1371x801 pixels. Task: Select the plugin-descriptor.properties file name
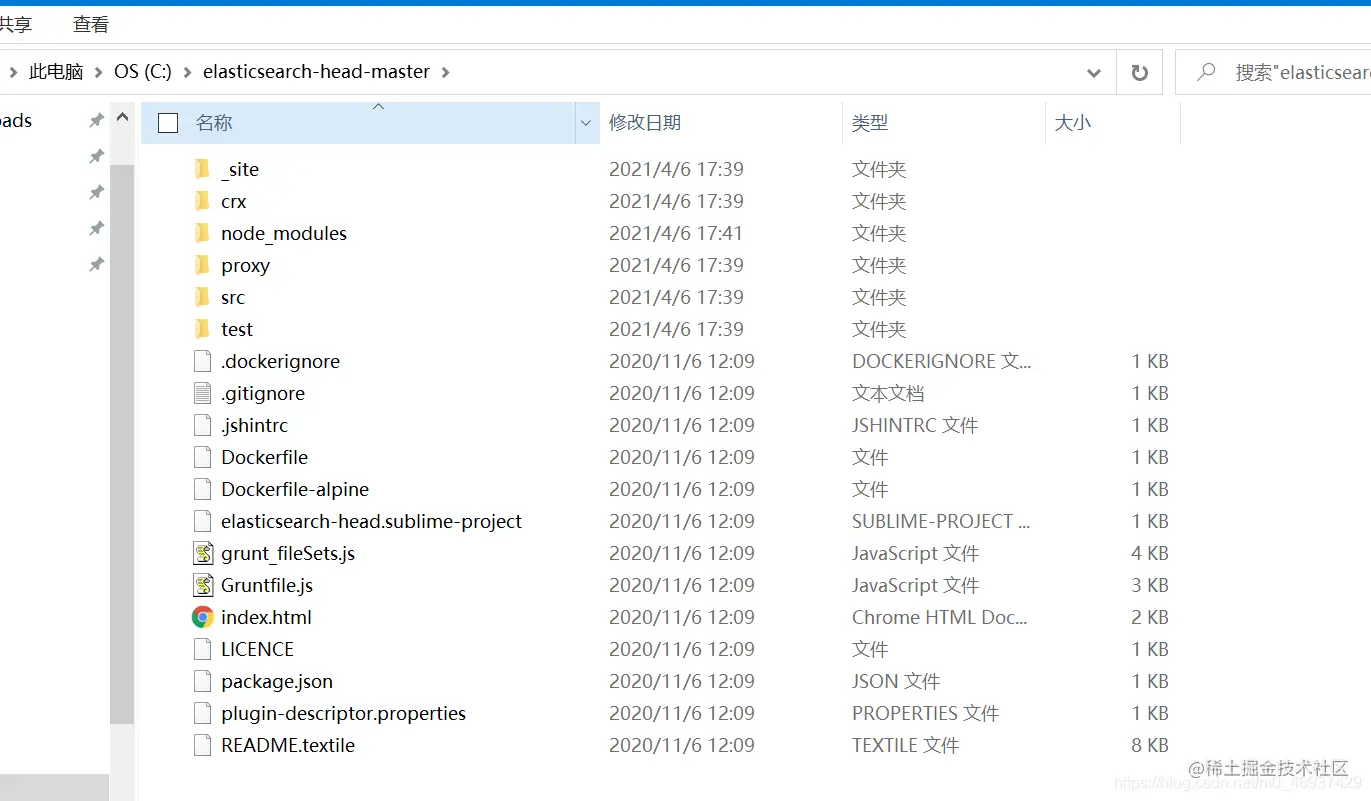[343, 713]
